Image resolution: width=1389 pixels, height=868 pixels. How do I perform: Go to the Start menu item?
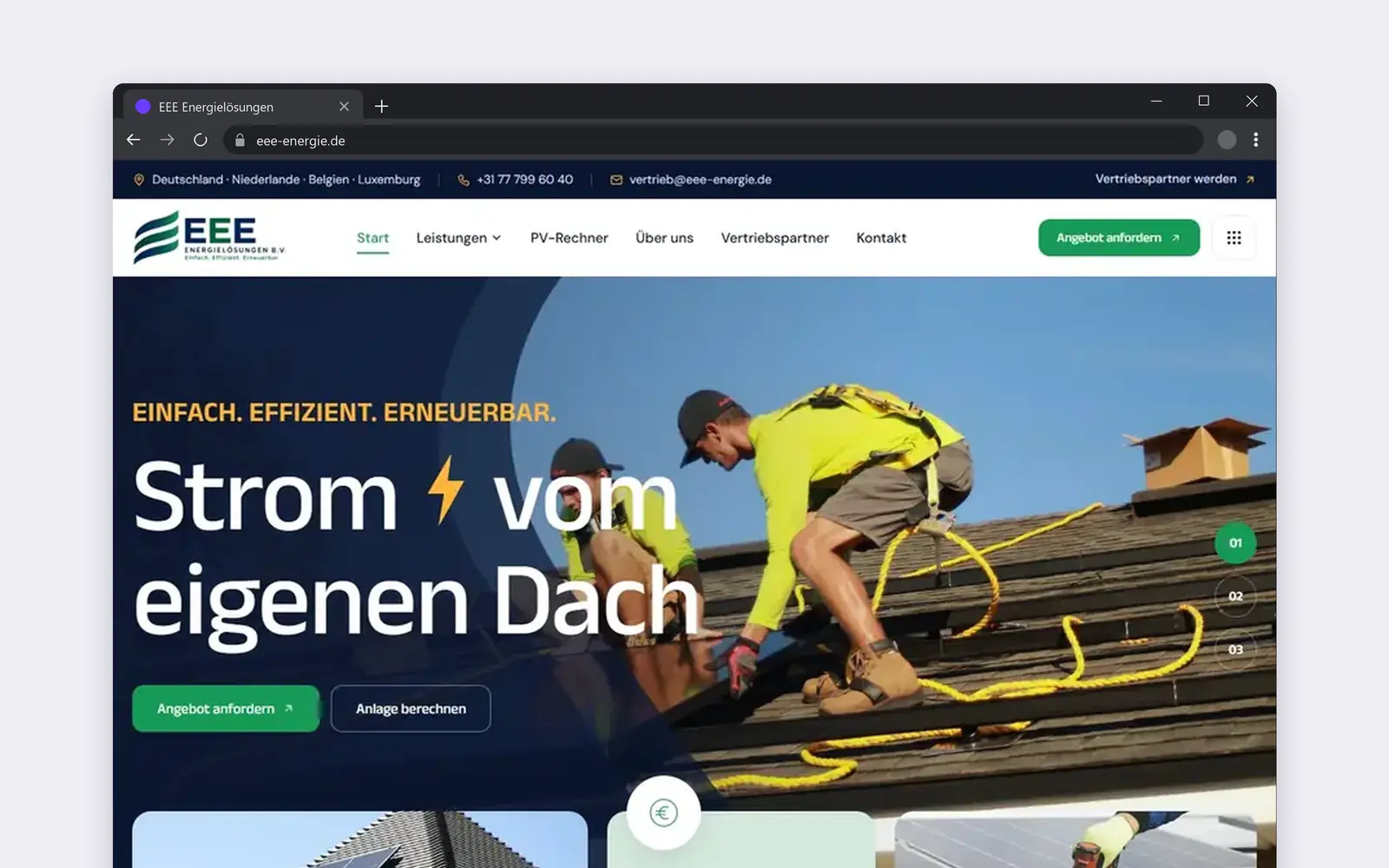tap(372, 238)
